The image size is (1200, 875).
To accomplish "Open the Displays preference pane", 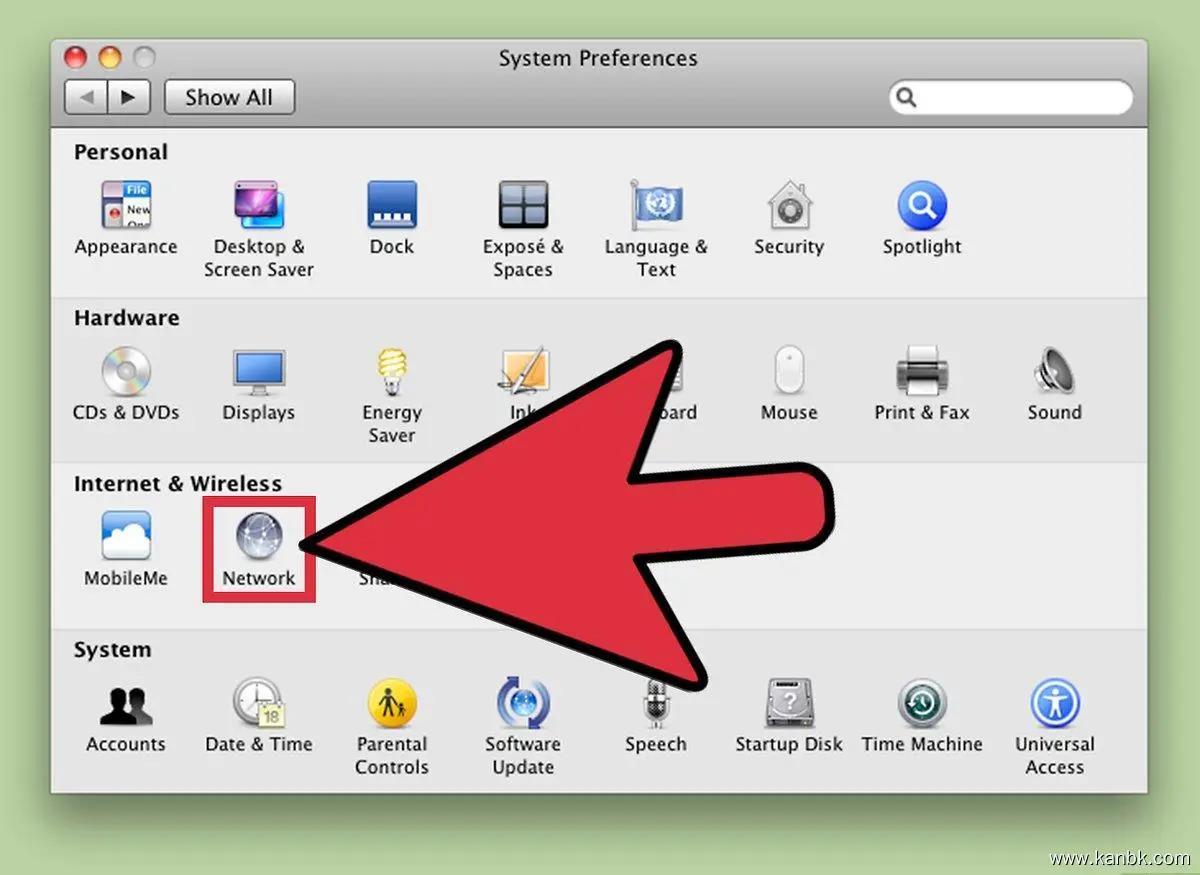I will [x=259, y=372].
